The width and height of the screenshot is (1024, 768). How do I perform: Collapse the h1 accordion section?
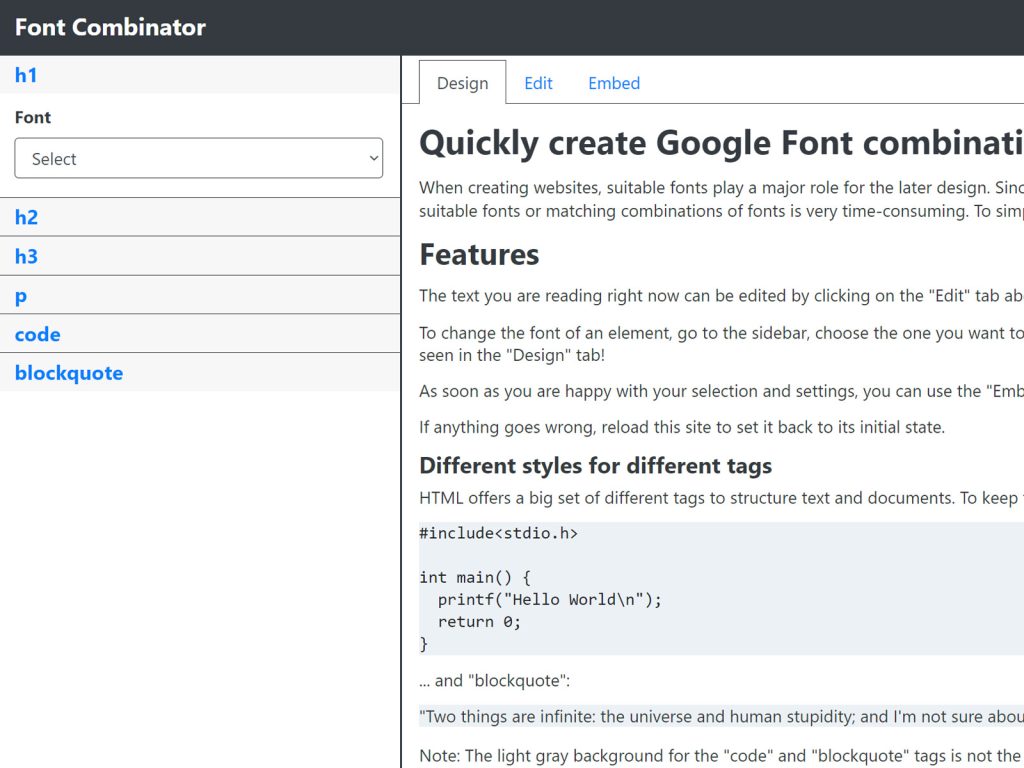click(x=26, y=75)
